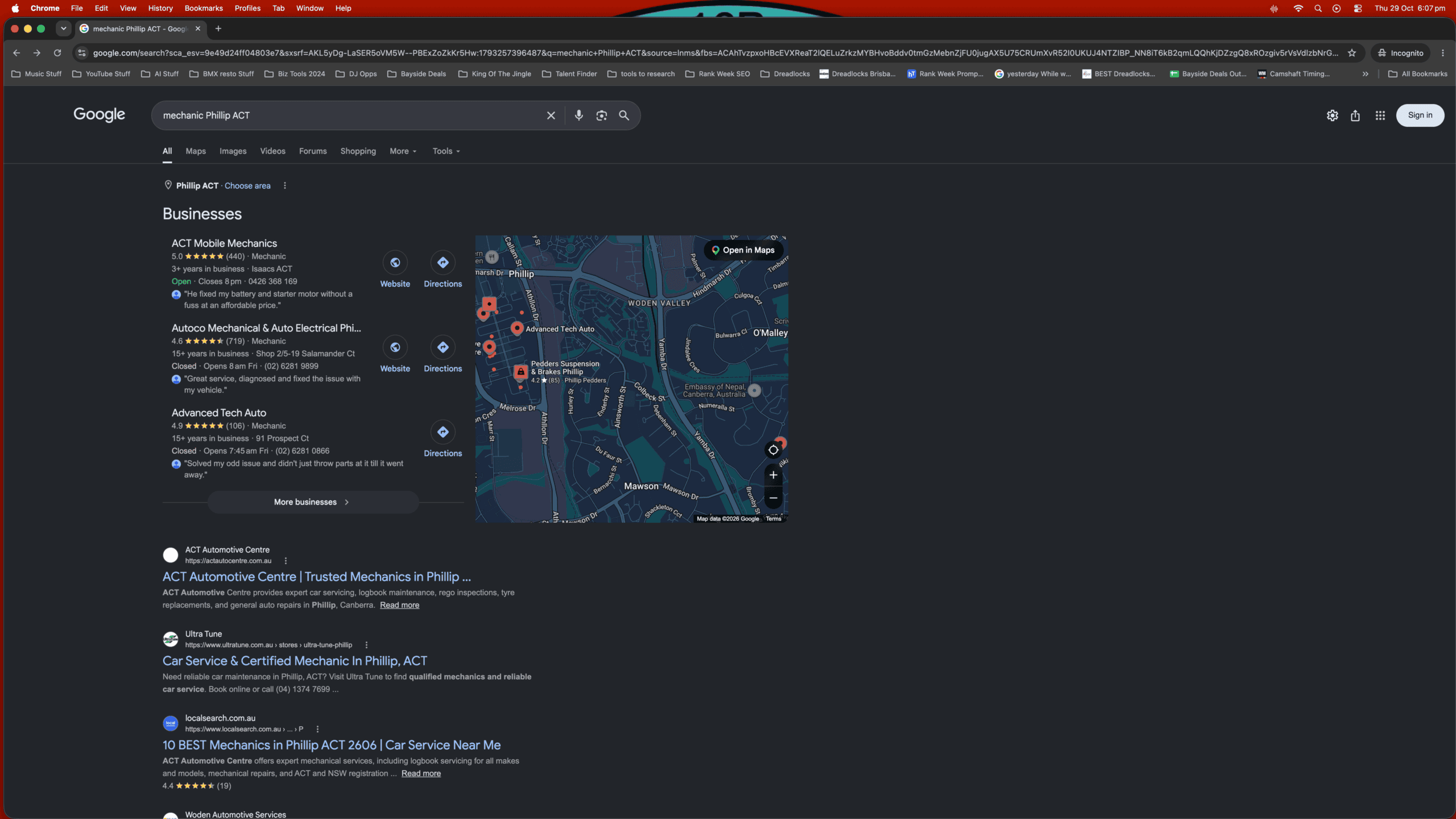Image resolution: width=1456 pixels, height=819 pixels.
Task: Switch to Videos search tab
Action: click(x=273, y=151)
